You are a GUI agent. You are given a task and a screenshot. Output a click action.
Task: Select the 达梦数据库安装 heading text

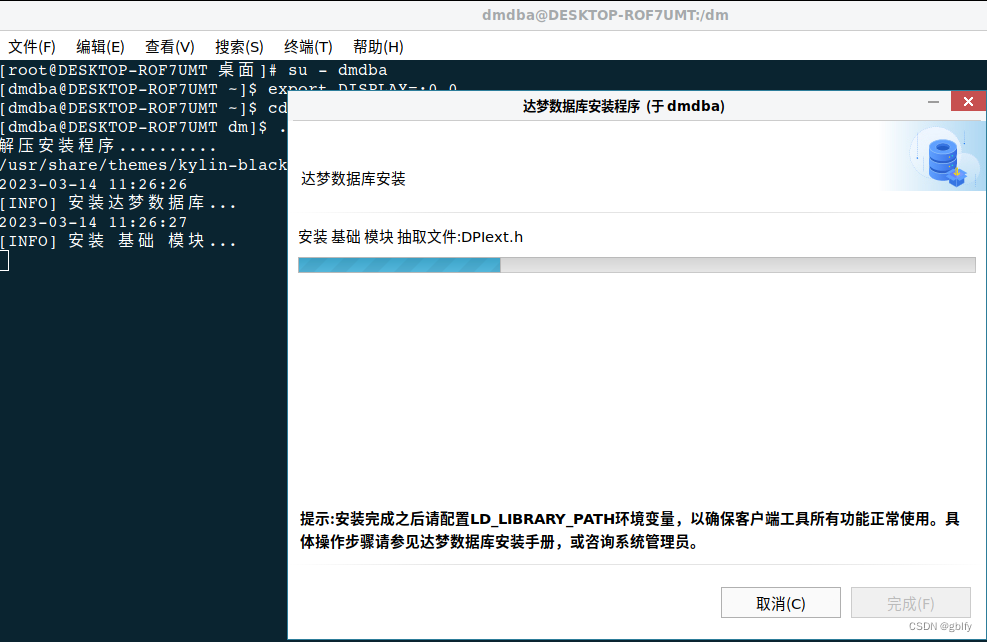tap(353, 179)
